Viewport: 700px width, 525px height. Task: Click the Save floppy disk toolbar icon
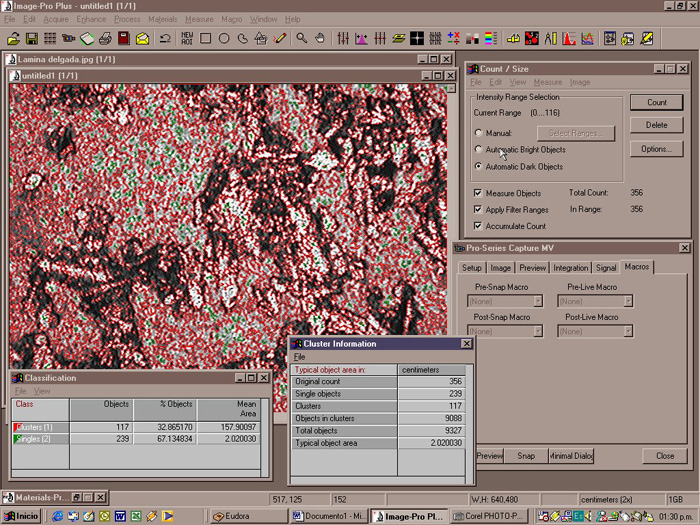pyautogui.click(x=32, y=39)
